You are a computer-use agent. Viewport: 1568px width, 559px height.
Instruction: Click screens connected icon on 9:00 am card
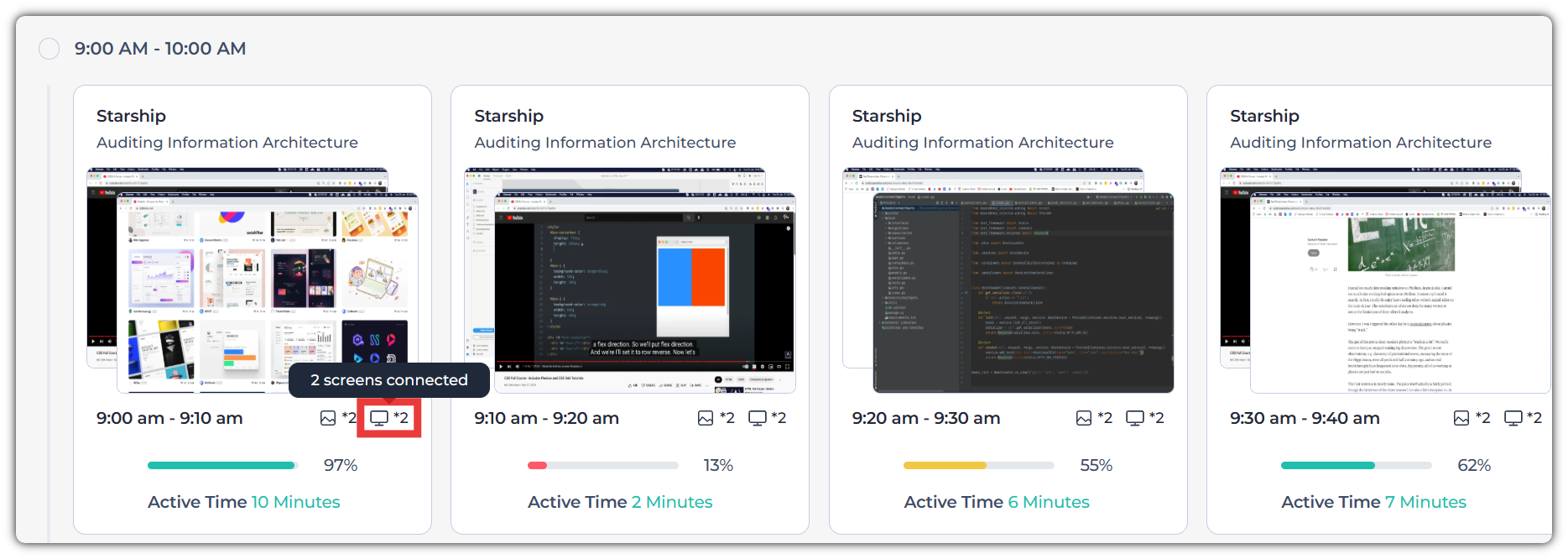point(380,418)
